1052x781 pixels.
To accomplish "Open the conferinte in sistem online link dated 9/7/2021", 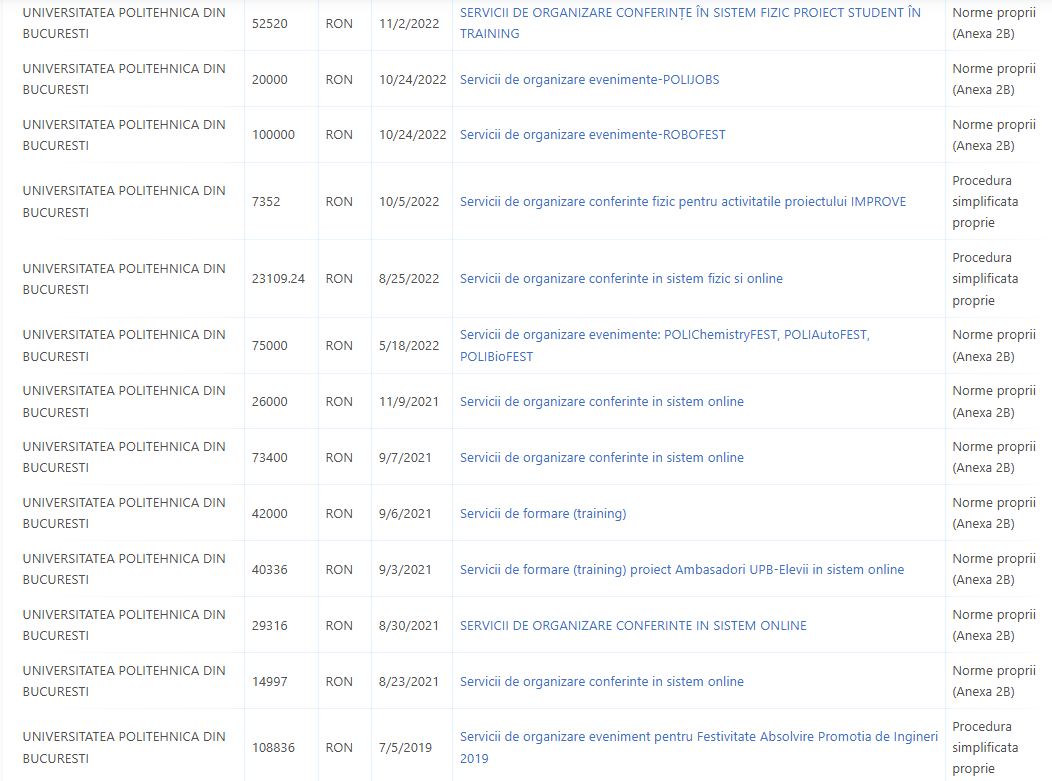I will (x=601, y=458).
